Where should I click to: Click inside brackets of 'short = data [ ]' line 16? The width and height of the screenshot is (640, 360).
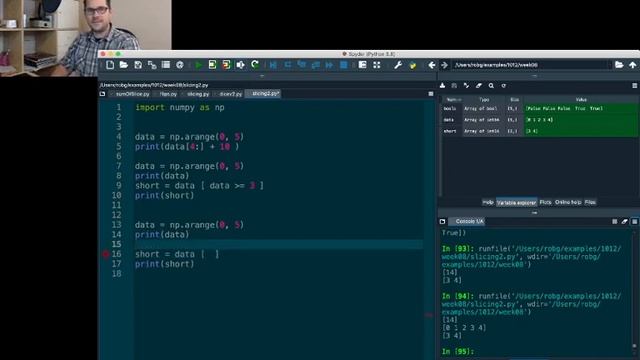(210, 254)
